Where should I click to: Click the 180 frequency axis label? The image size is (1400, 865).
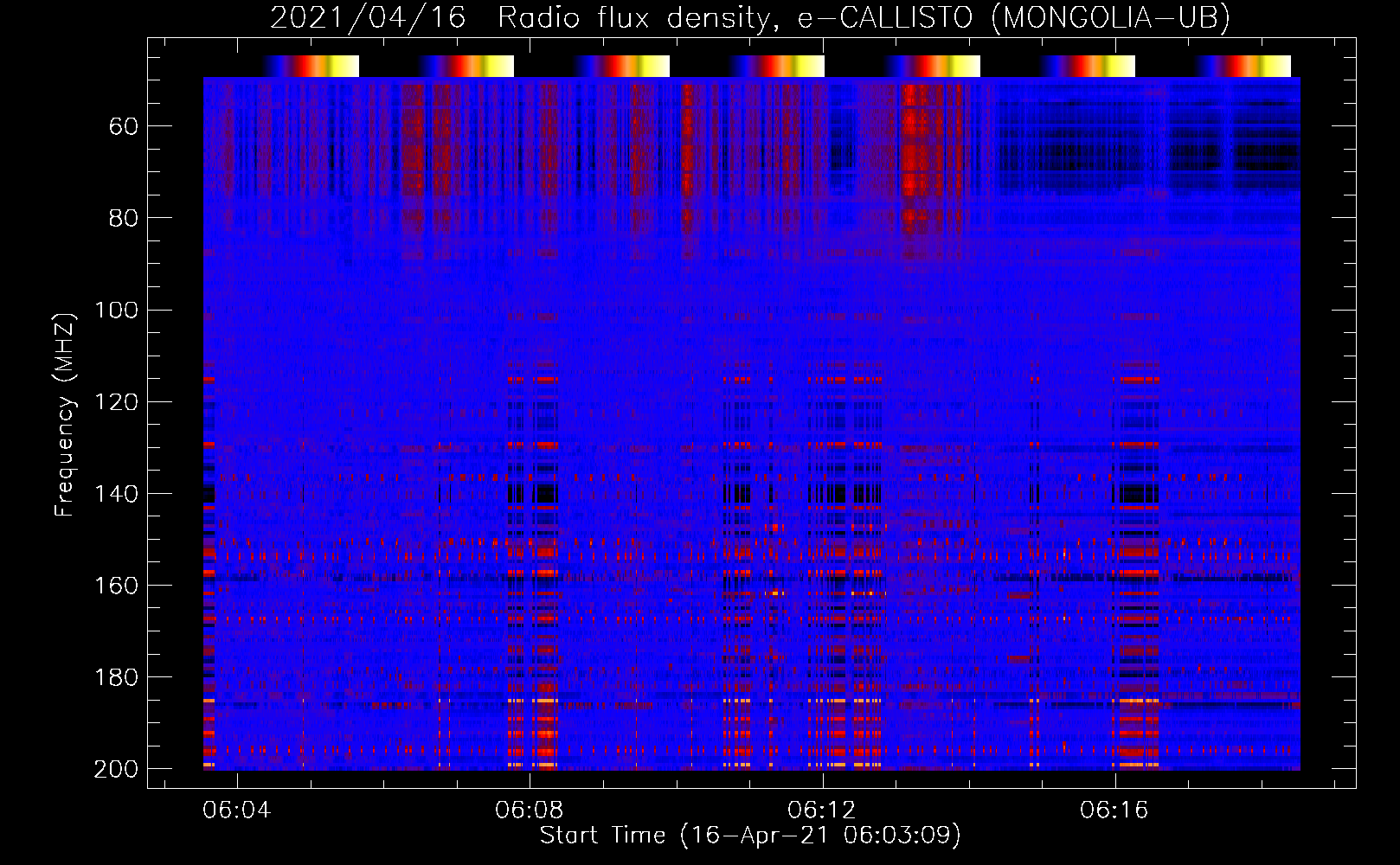coord(116,677)
